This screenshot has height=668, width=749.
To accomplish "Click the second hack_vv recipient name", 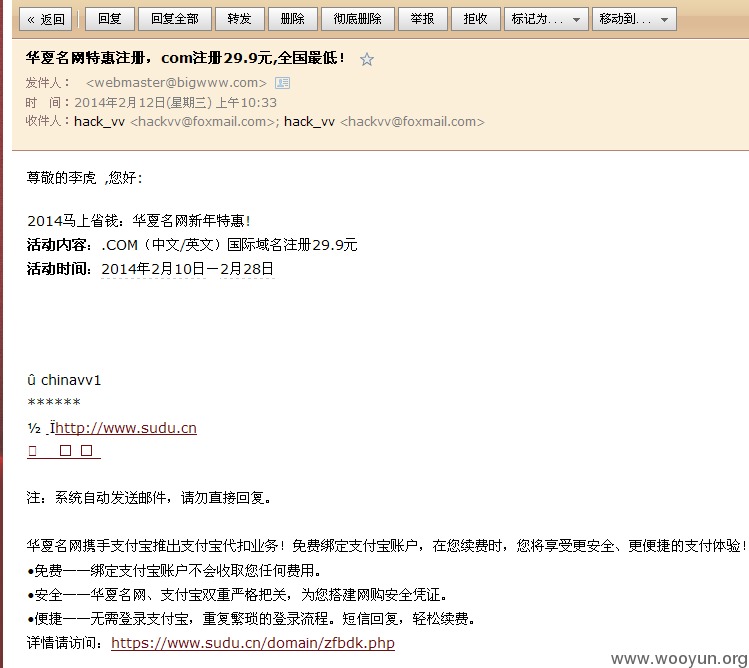I will (309, 122).
